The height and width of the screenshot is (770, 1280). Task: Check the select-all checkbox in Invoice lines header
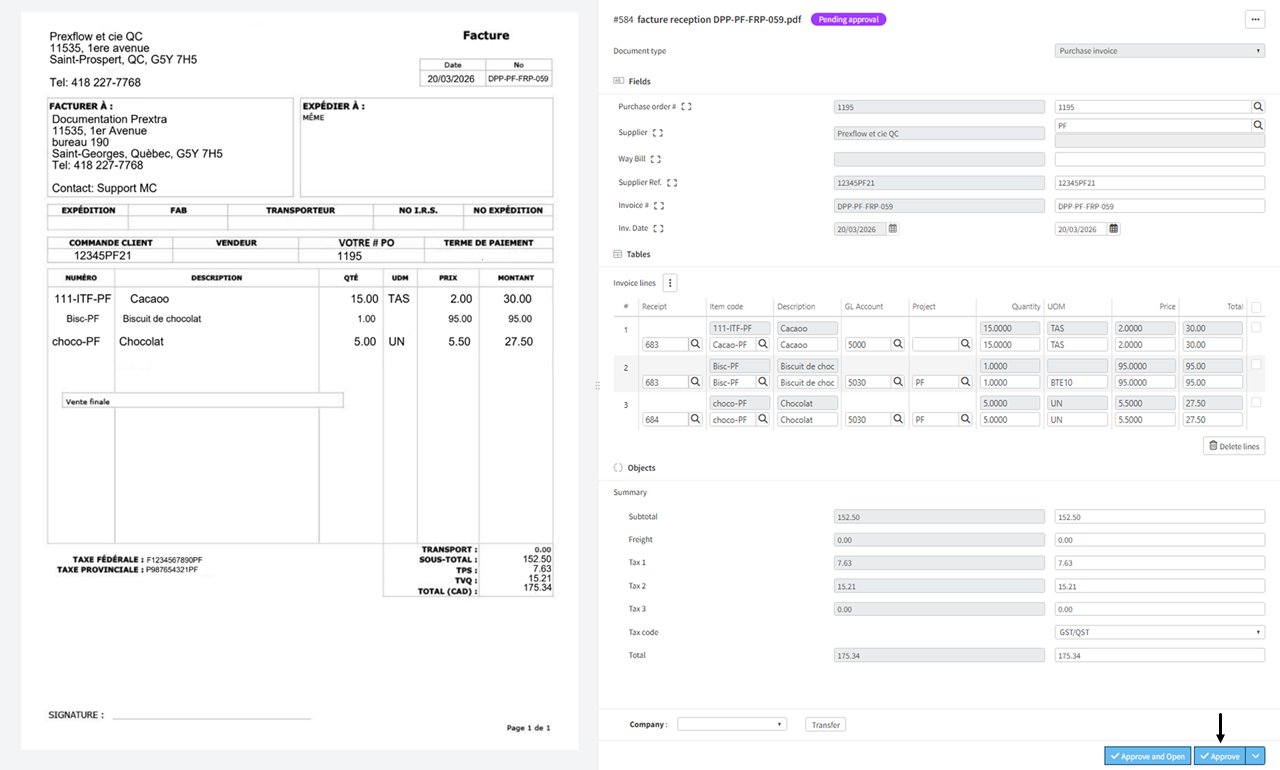1256,307
